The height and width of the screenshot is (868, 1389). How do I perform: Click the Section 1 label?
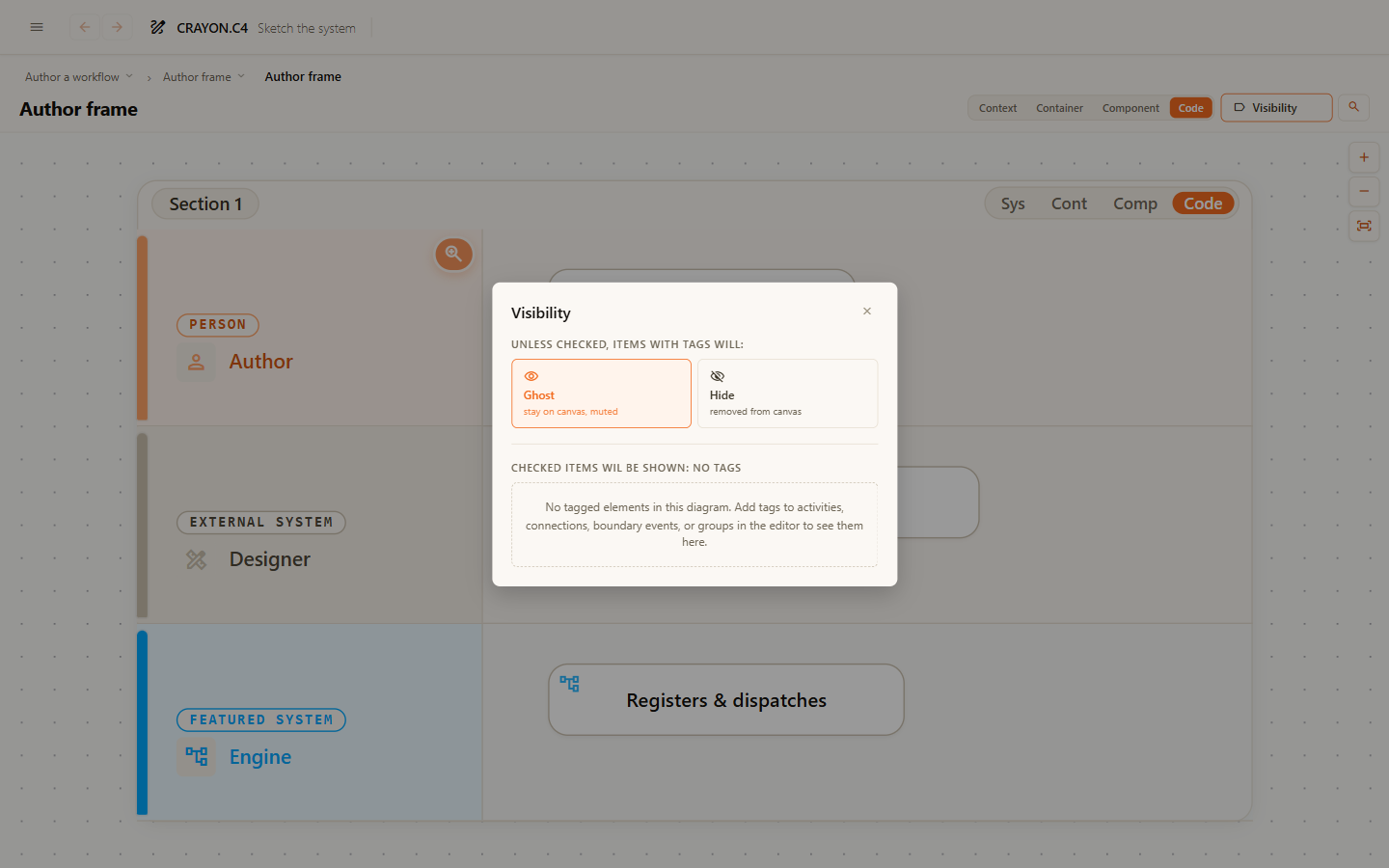(x=205, y=203)
